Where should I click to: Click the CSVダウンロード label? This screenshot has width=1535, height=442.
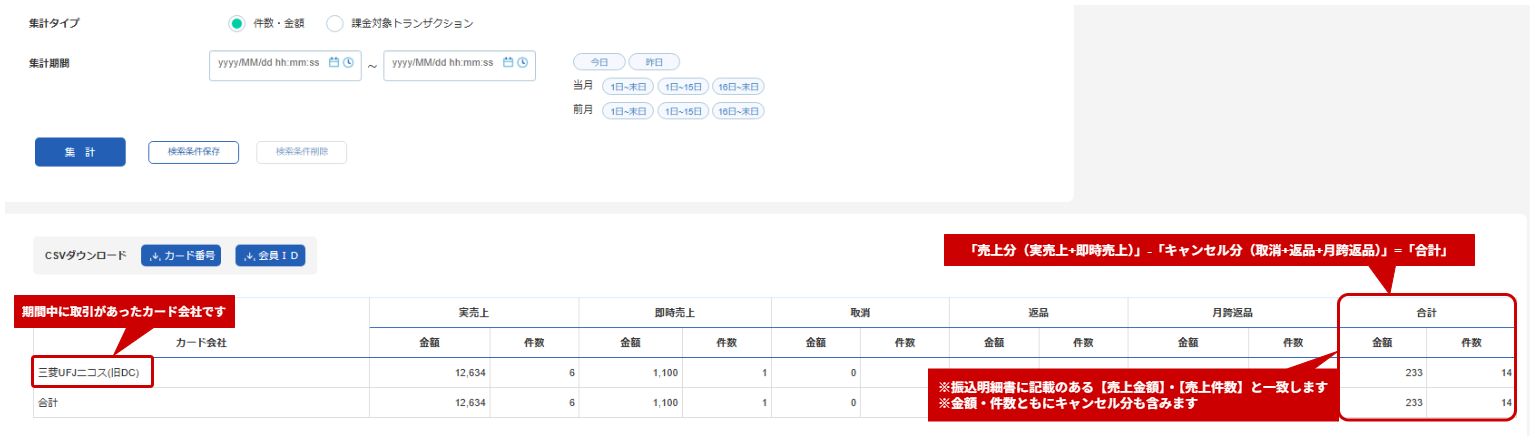click(x=86, y=256)
